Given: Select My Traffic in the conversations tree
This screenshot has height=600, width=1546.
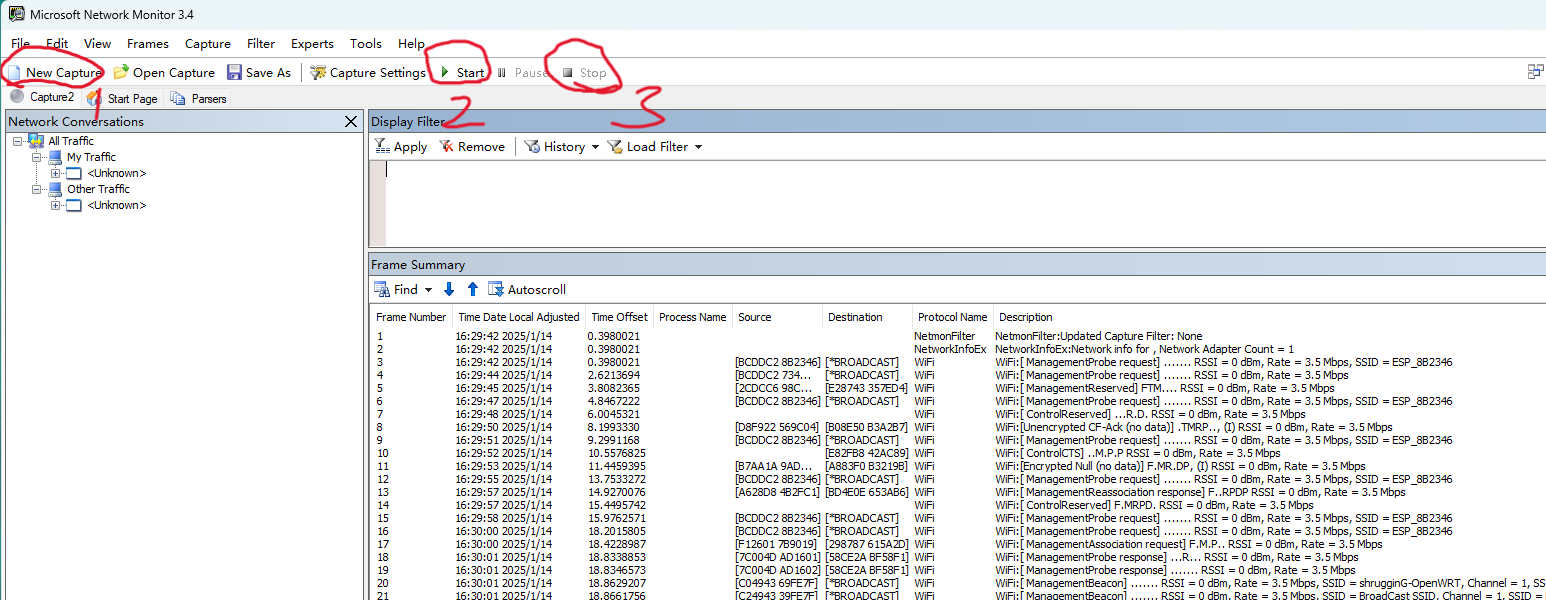Looking at the screenshot, I should click(91, 157).
